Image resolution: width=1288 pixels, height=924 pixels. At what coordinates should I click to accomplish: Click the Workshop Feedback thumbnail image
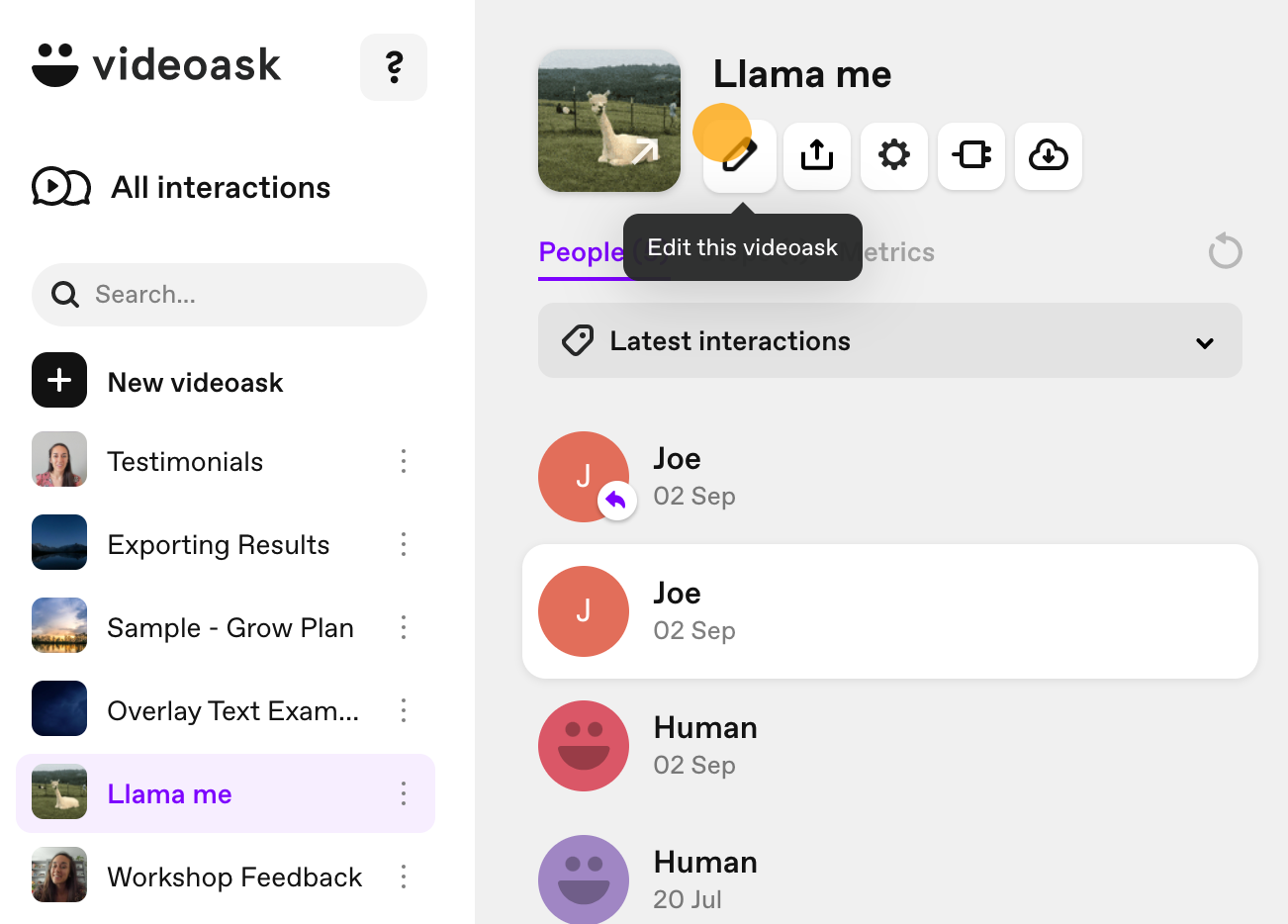pyautogui.click(x=59, y=875)
